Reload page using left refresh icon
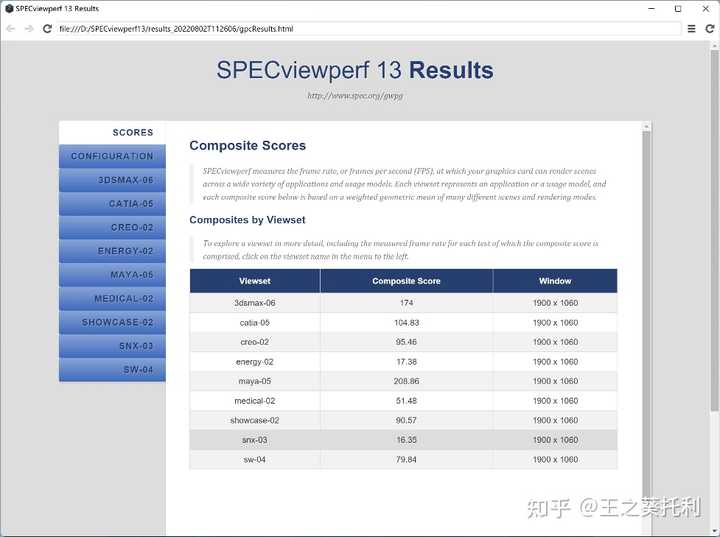The image size is (720, 537). pyautogui.click(x=47, y=28)
